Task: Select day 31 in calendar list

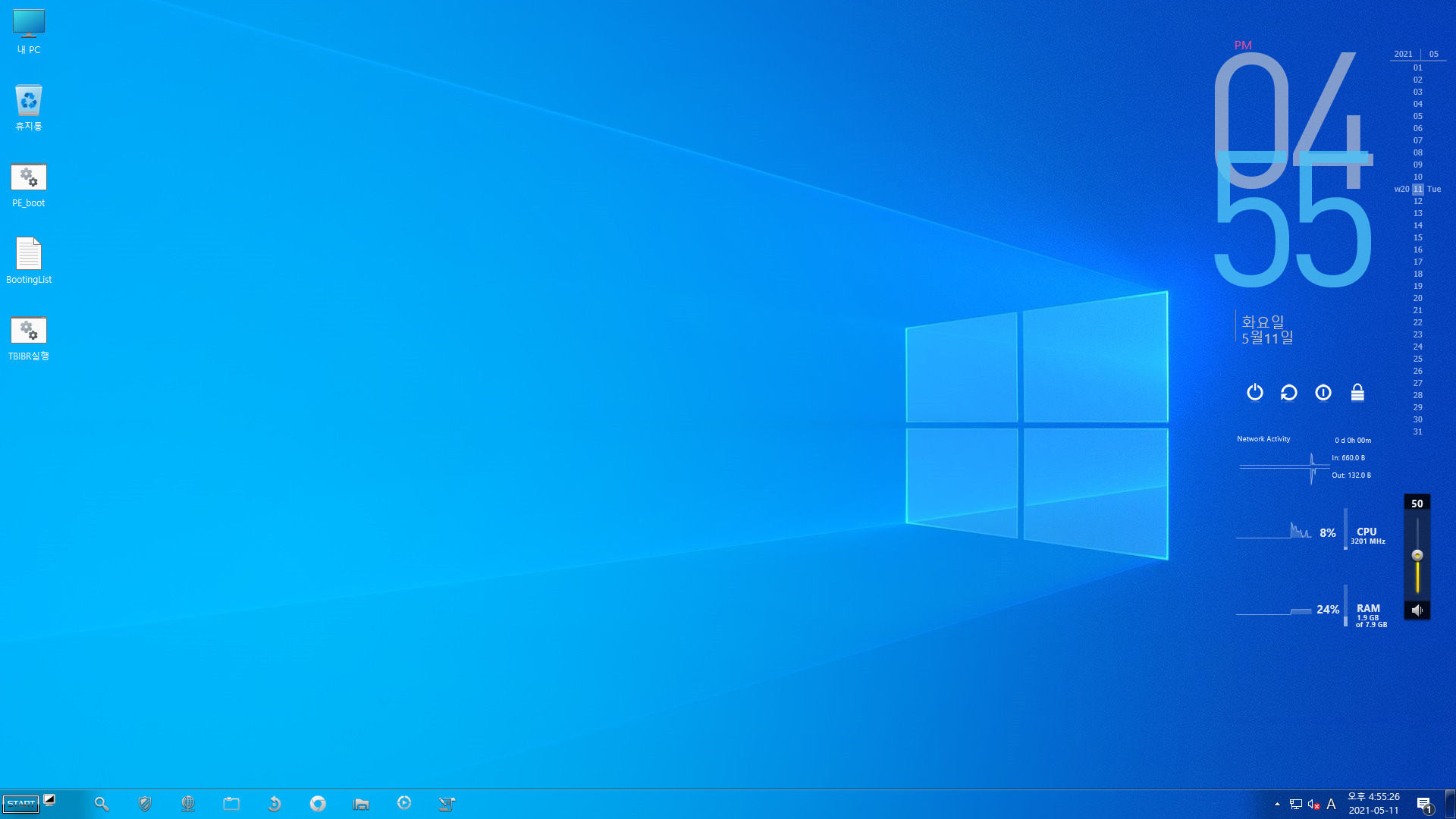Action: tap(1417, 431)
